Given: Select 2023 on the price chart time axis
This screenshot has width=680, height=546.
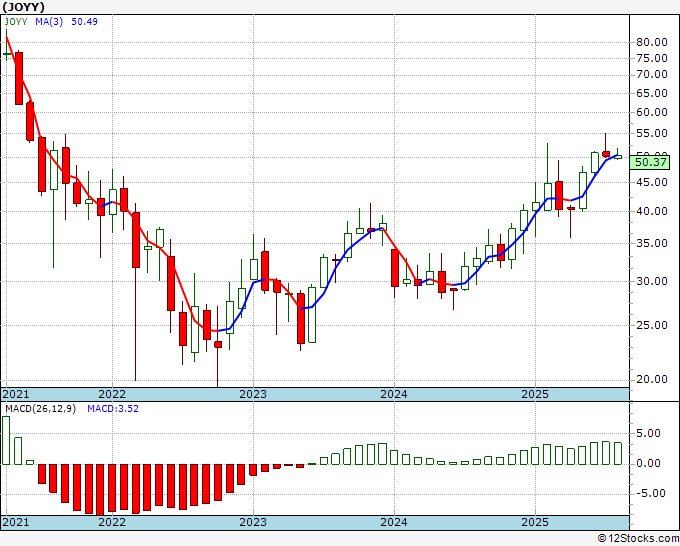Looking at the screenshot, I should 253,394.
